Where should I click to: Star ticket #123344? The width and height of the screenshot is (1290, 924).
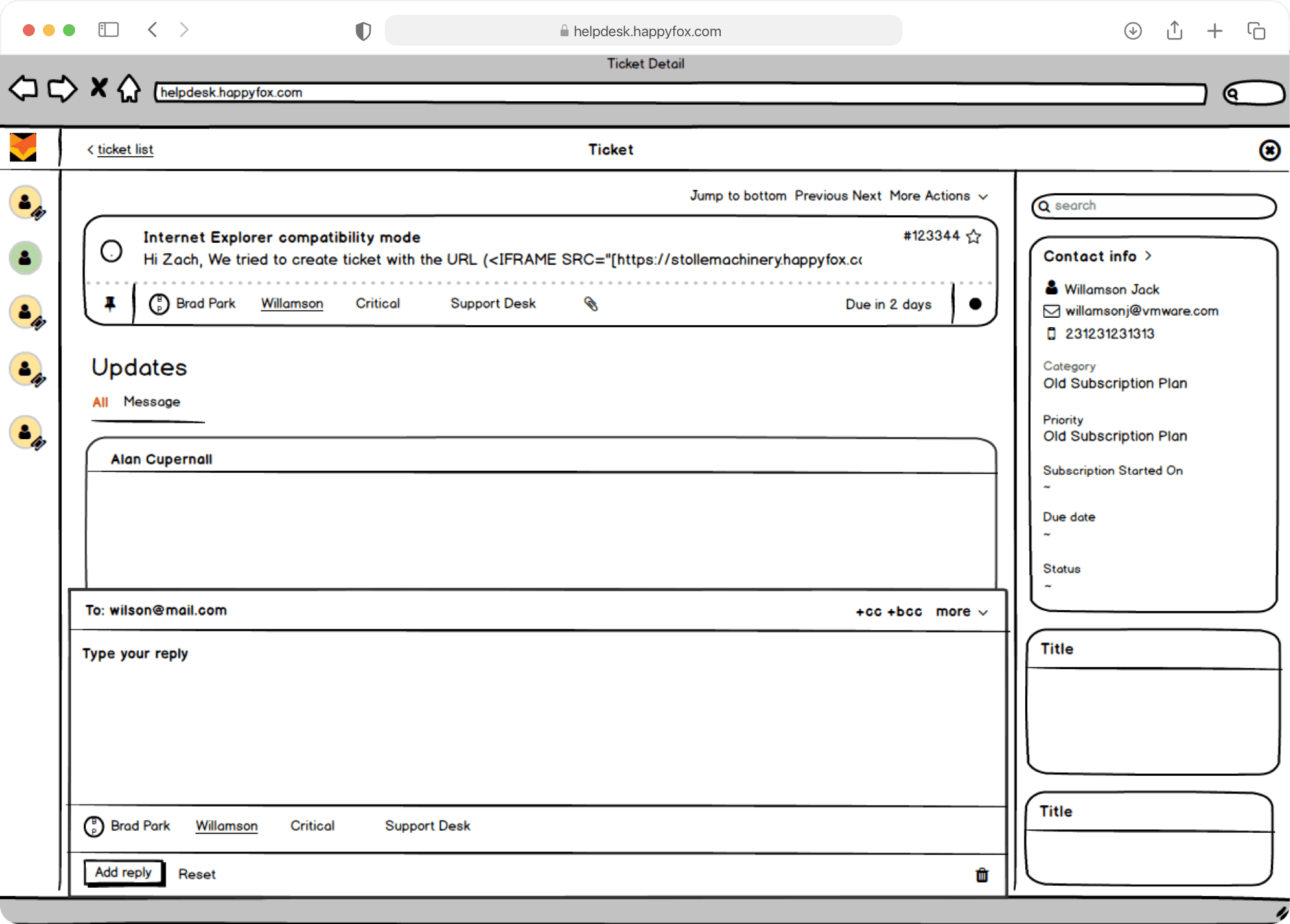tap(974, 236)
